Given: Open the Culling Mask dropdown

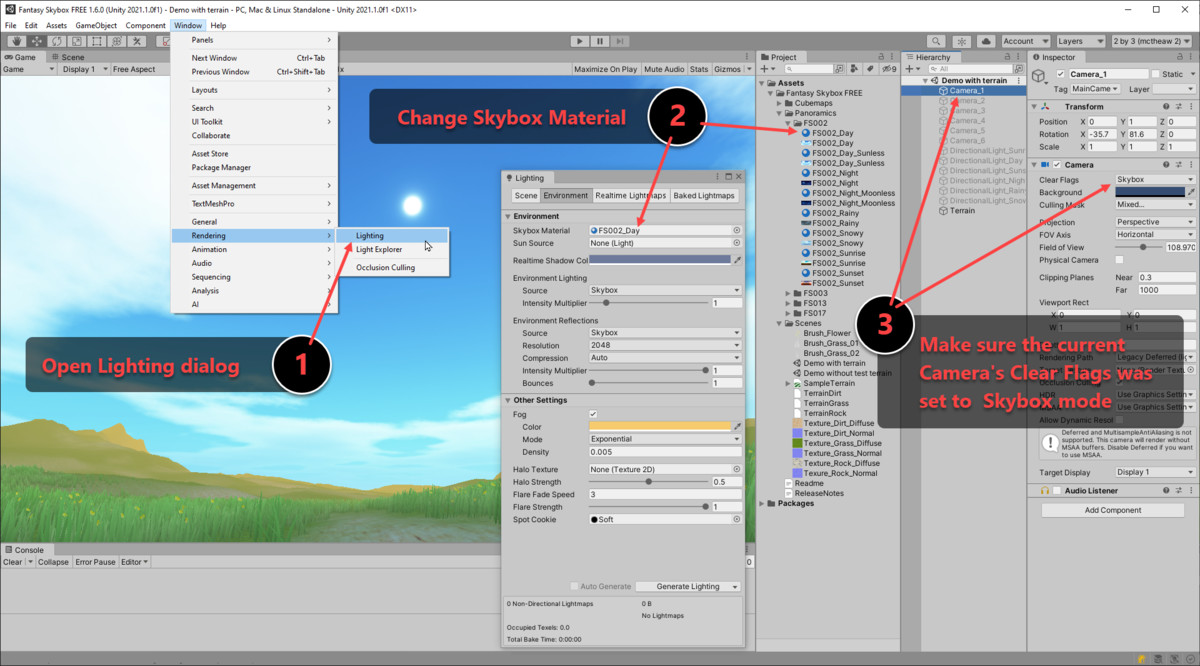Looking at the screenshot, I should tap(1154, 204).
